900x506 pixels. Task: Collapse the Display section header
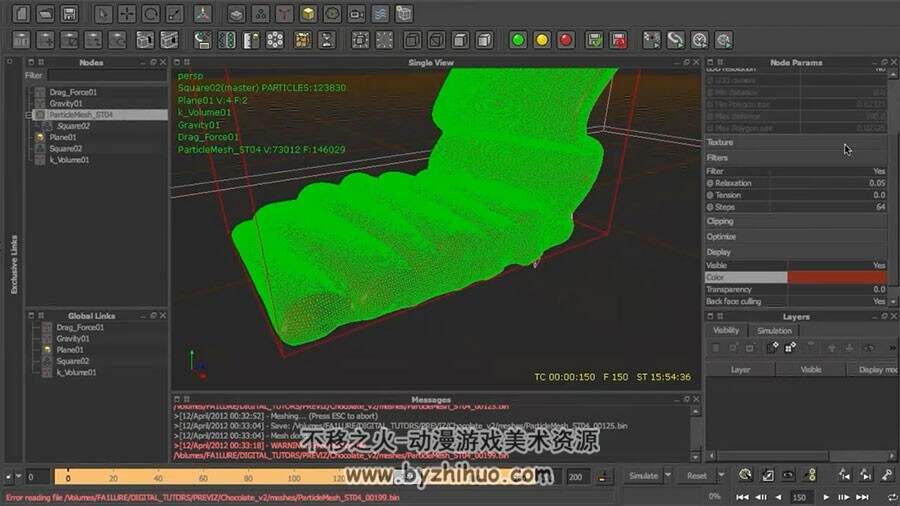click(796, 252)
